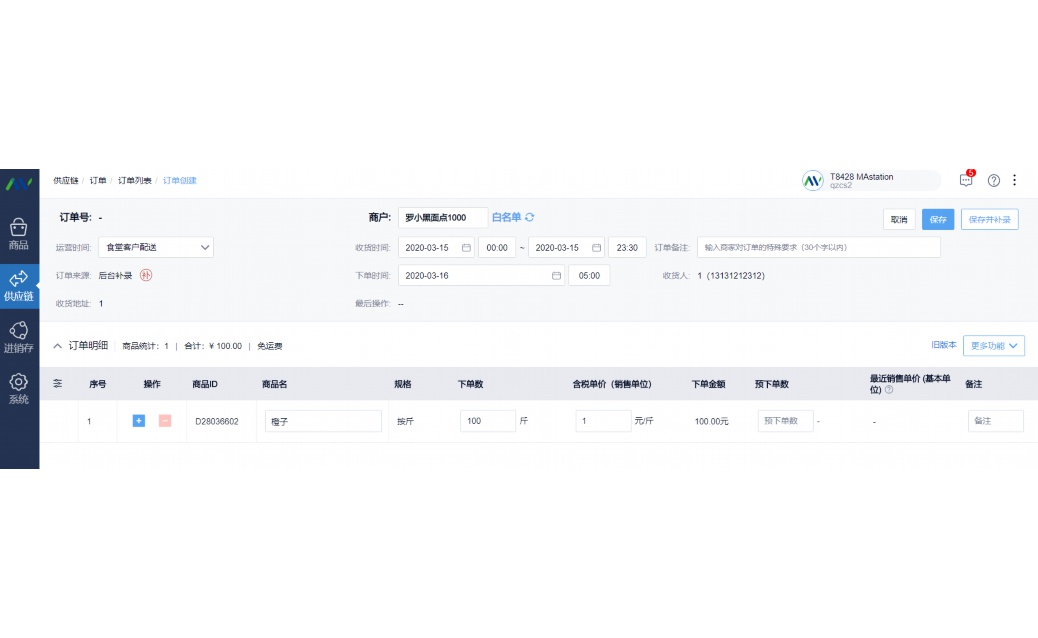The width and height of the screenshot is (1038, 638).
Task: Open the 下单时间 date picker 2020-03-16
Action: coord(481,276)
